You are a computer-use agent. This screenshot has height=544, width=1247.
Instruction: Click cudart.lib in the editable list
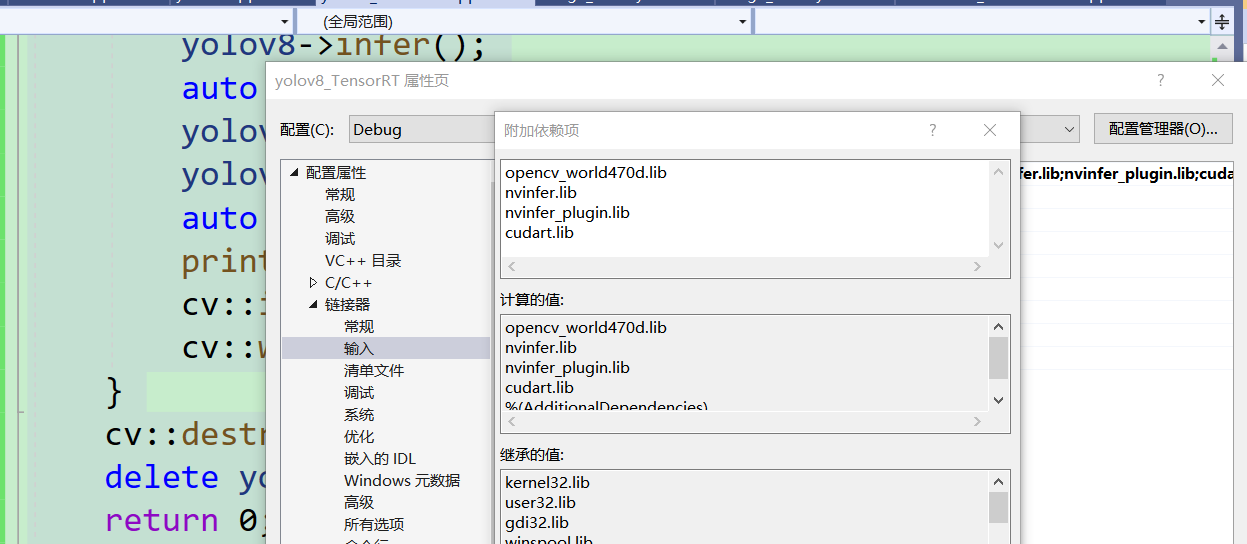click(539, 232)
